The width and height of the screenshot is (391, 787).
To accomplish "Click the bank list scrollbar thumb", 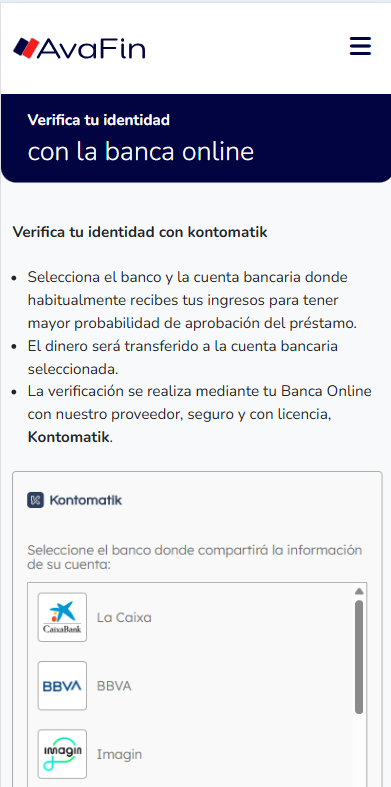I will [x=359, y=657].
